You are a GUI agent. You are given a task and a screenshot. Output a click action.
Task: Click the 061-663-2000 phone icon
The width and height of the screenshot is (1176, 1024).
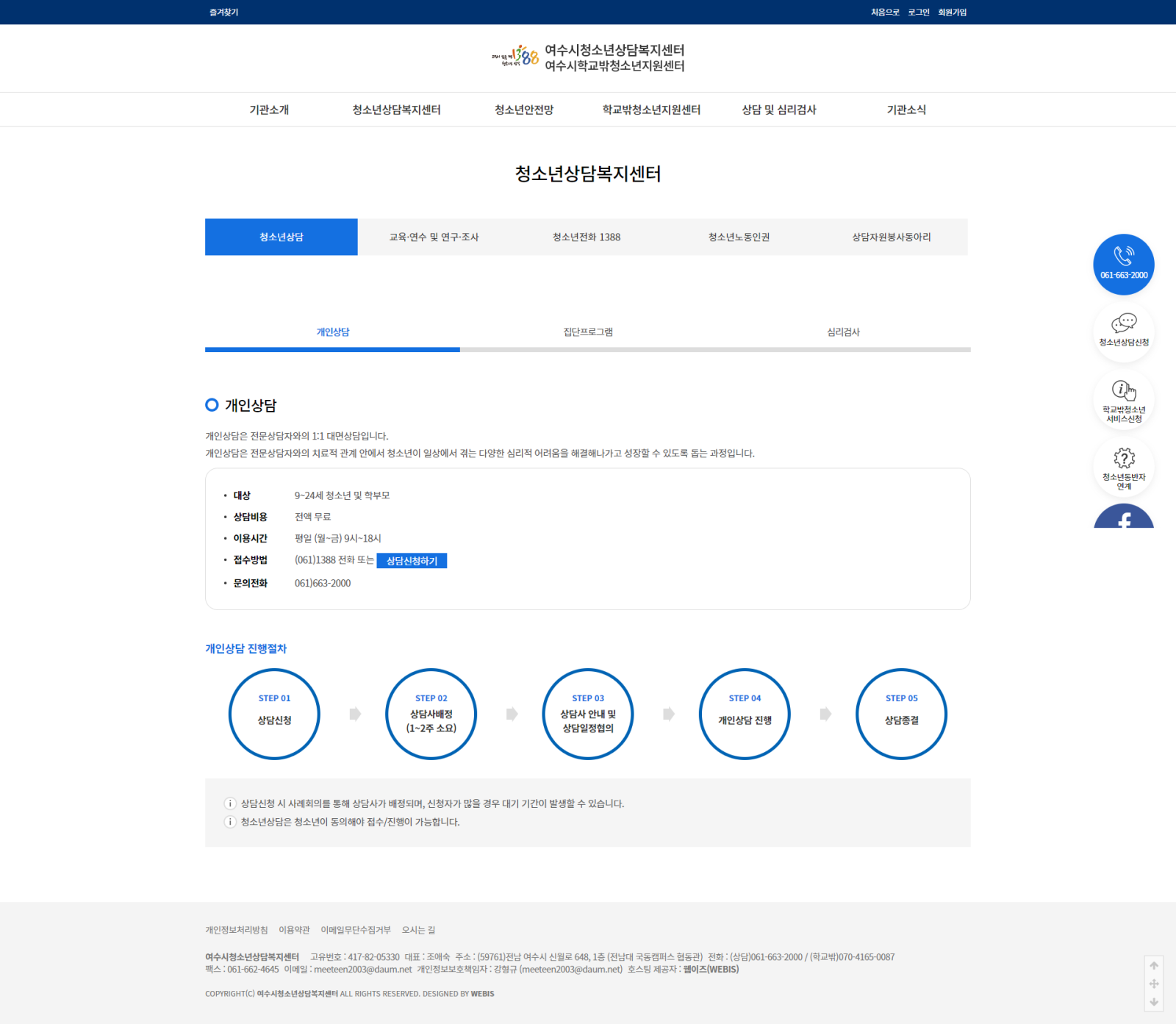(x=1123, y=264)
